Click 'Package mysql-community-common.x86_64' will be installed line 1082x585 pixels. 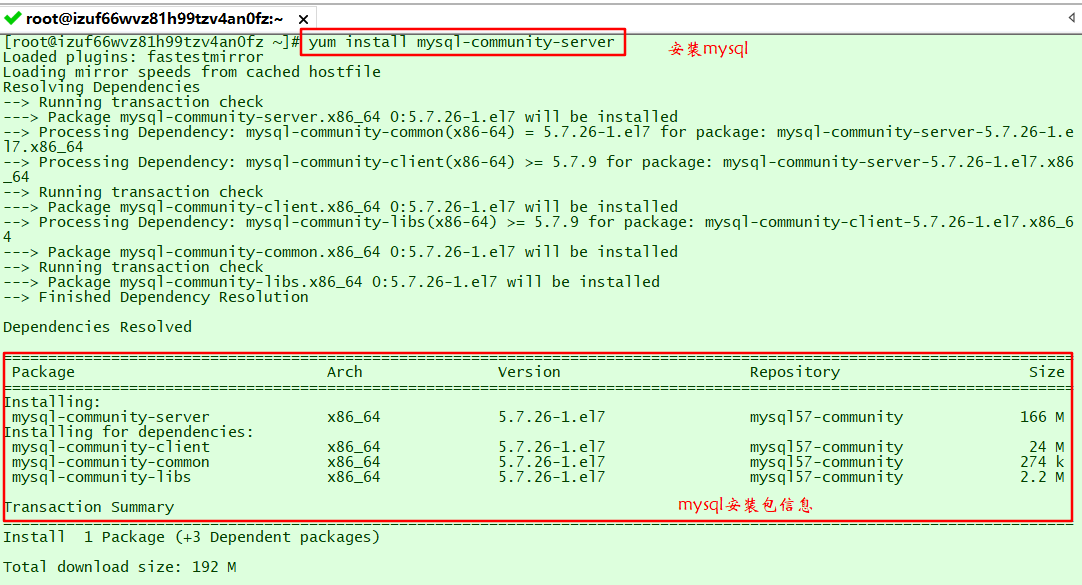(340, 252)
